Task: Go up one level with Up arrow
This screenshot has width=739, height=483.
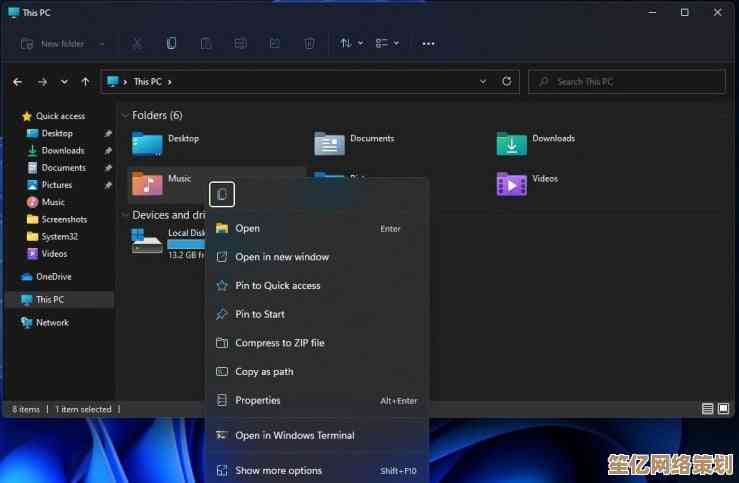Action: click(x=85, y=82)
